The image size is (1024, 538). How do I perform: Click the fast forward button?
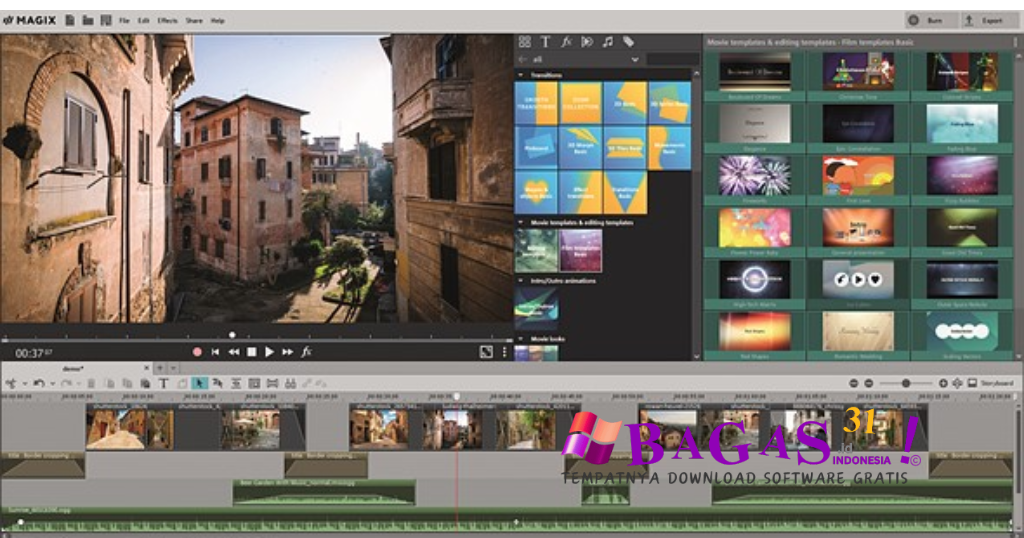[287, 352]
